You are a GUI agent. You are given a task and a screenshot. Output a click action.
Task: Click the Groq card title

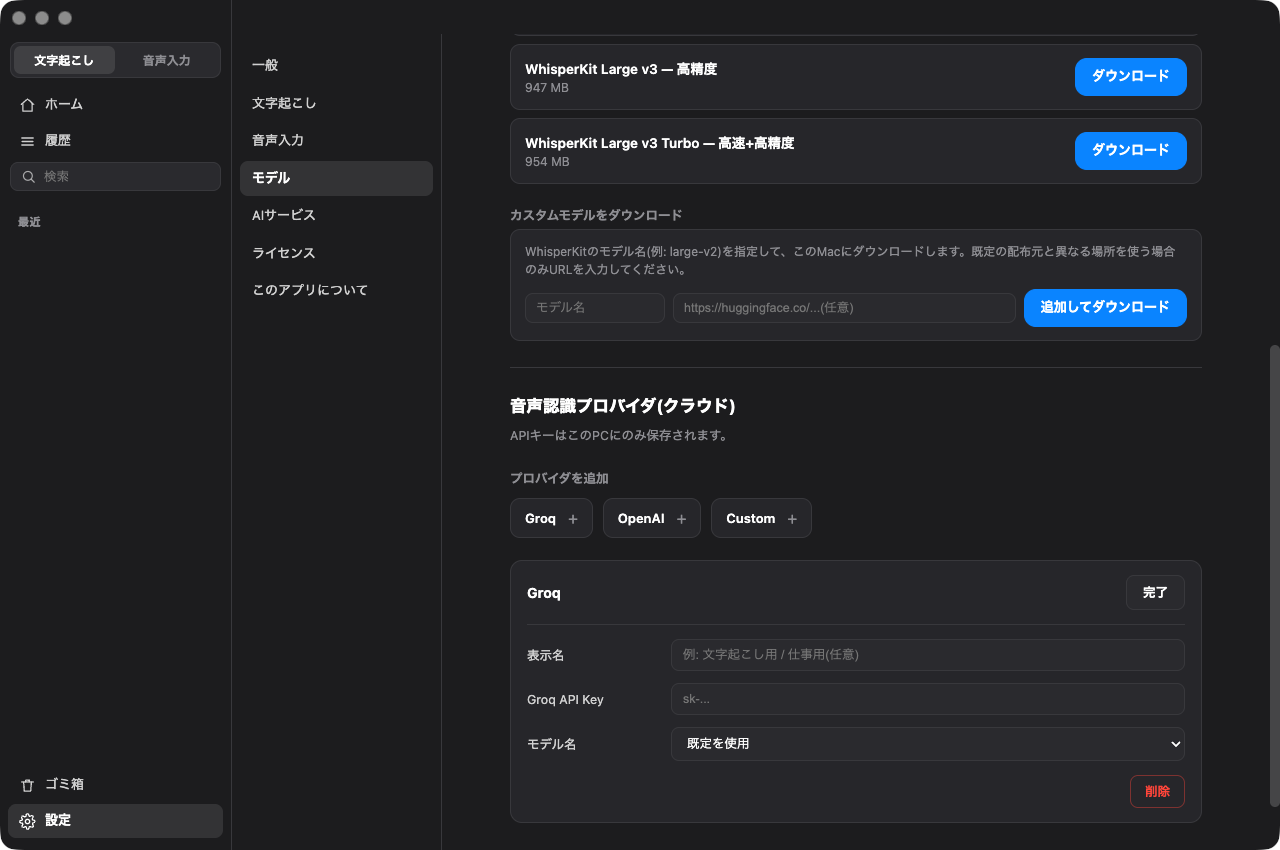click(544, 593)
